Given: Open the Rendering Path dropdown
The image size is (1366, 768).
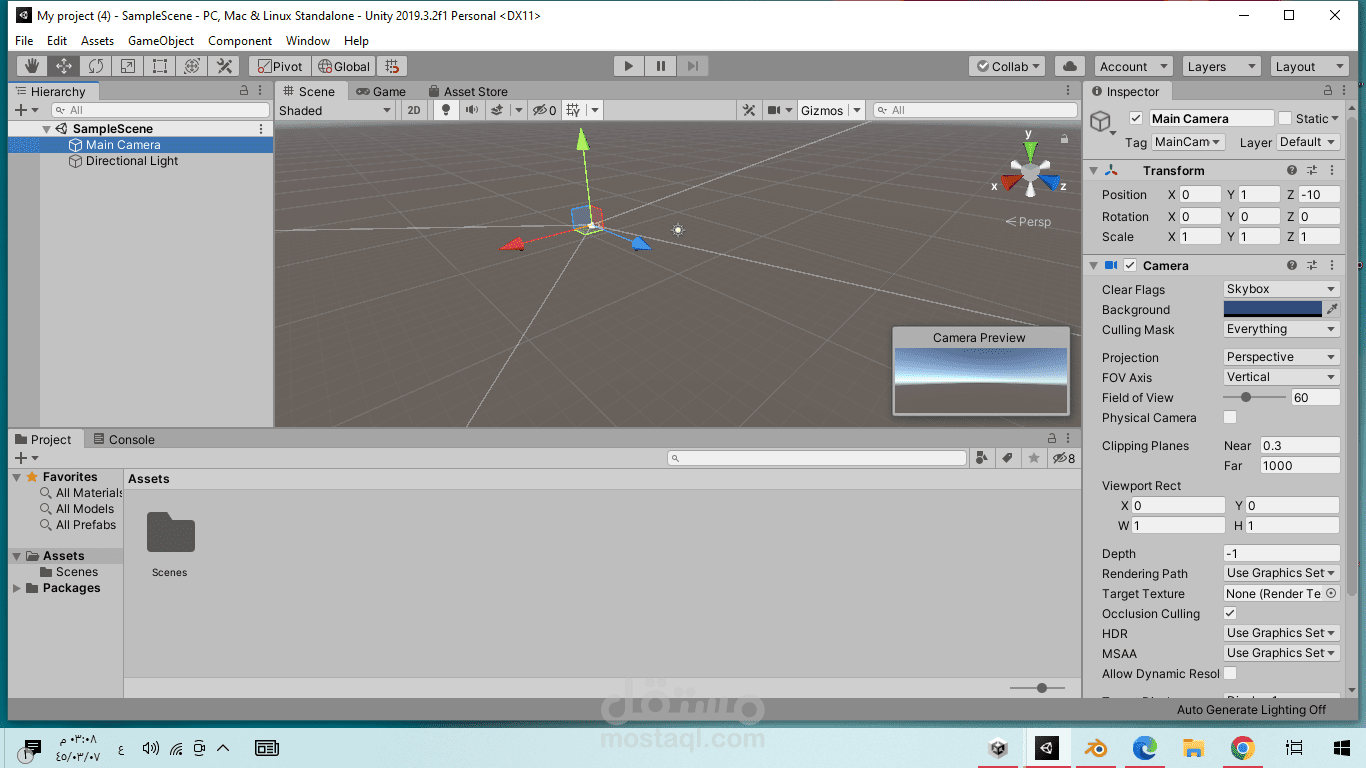Looking at the screenshot, I should click(x=1281, y=573).
